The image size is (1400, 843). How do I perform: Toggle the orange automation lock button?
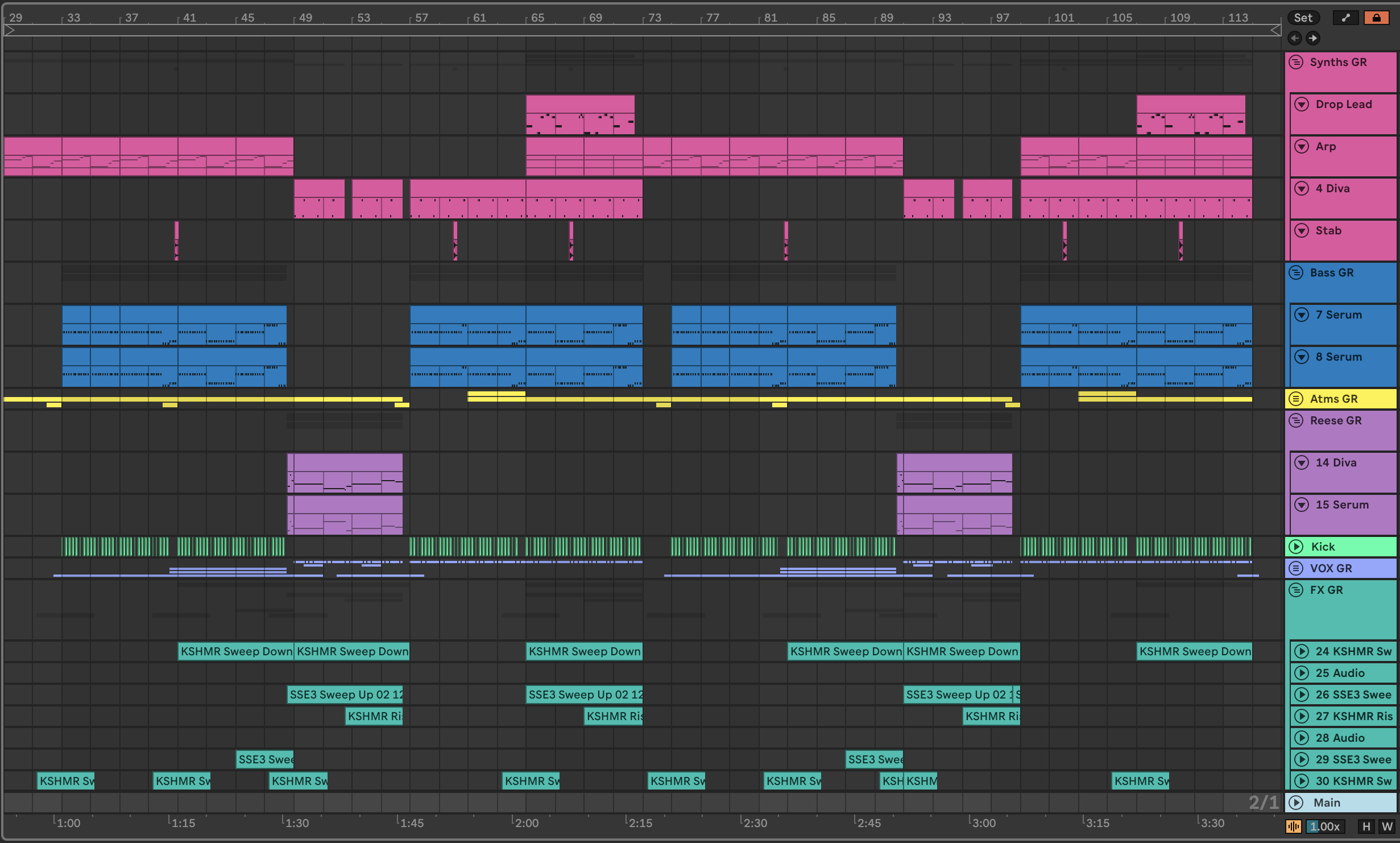point(1376,18)
